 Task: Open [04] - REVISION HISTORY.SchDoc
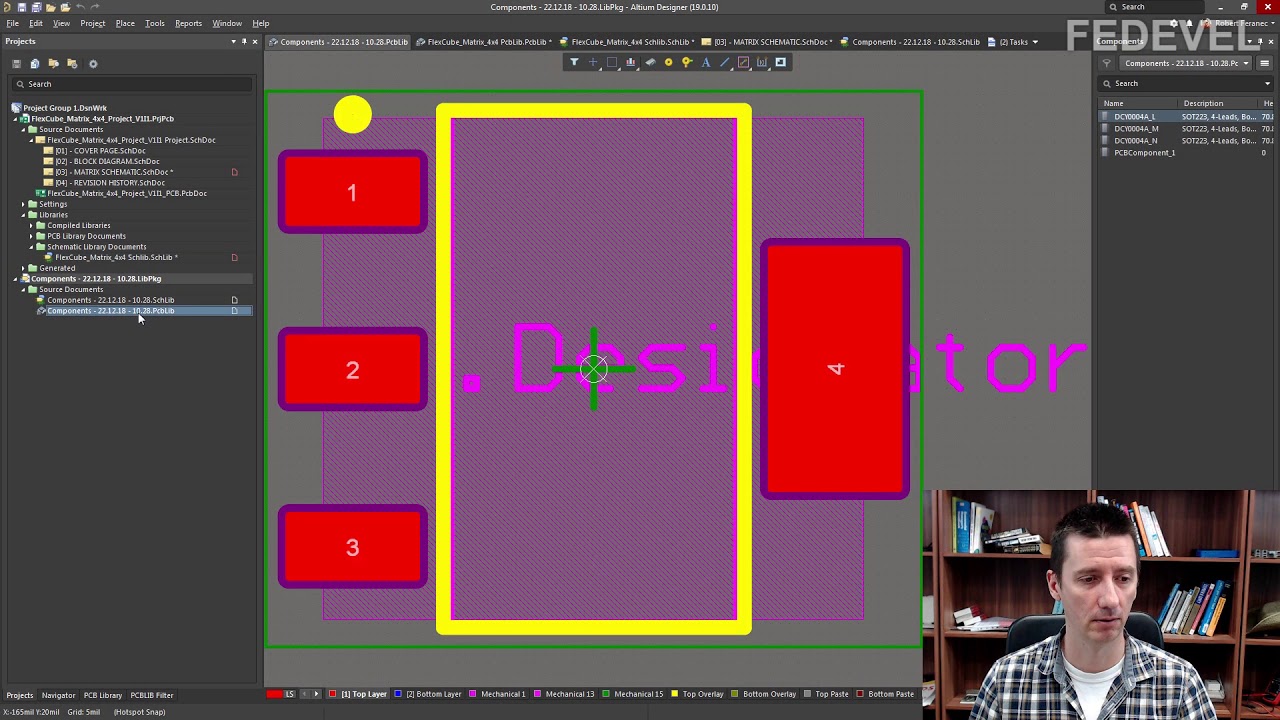pyautogui.click(x=110, y=183)
